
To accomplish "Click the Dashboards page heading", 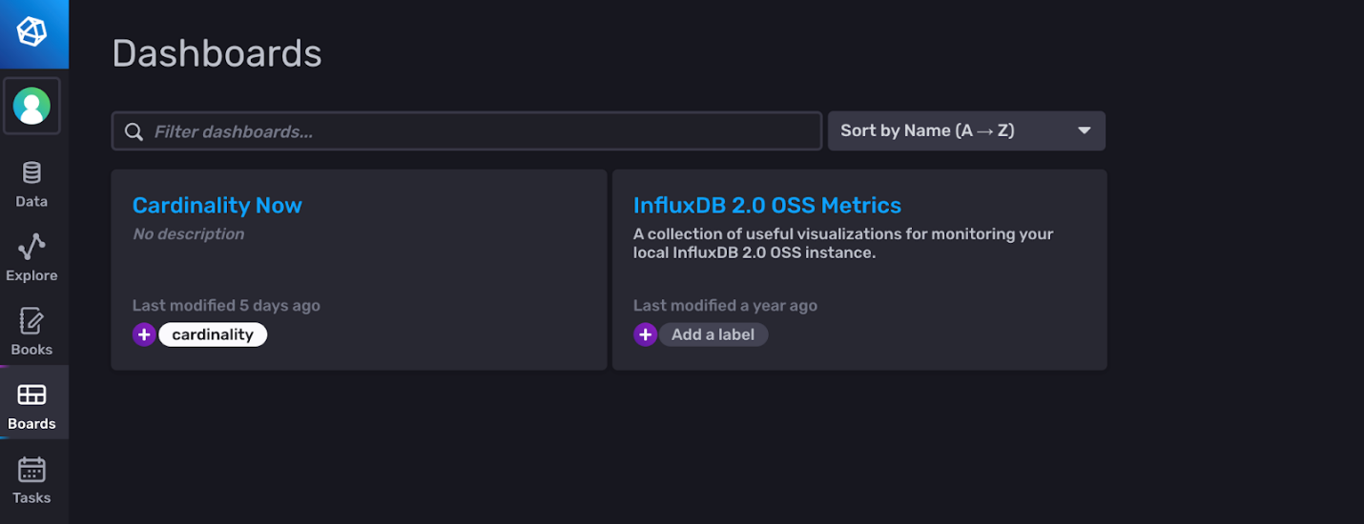I will pos(217,53).
